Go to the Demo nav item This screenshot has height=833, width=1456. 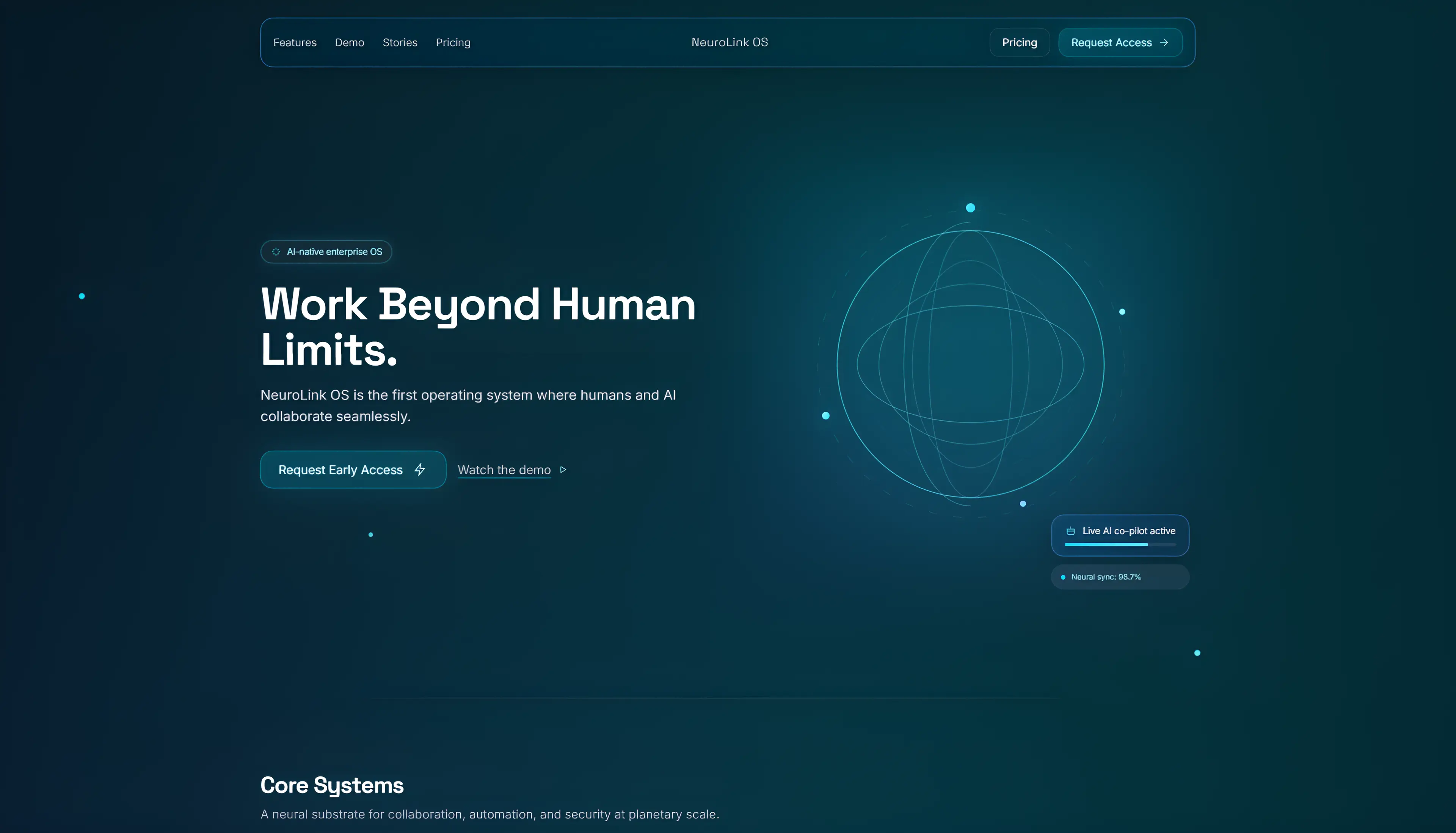tap(349, 42)
